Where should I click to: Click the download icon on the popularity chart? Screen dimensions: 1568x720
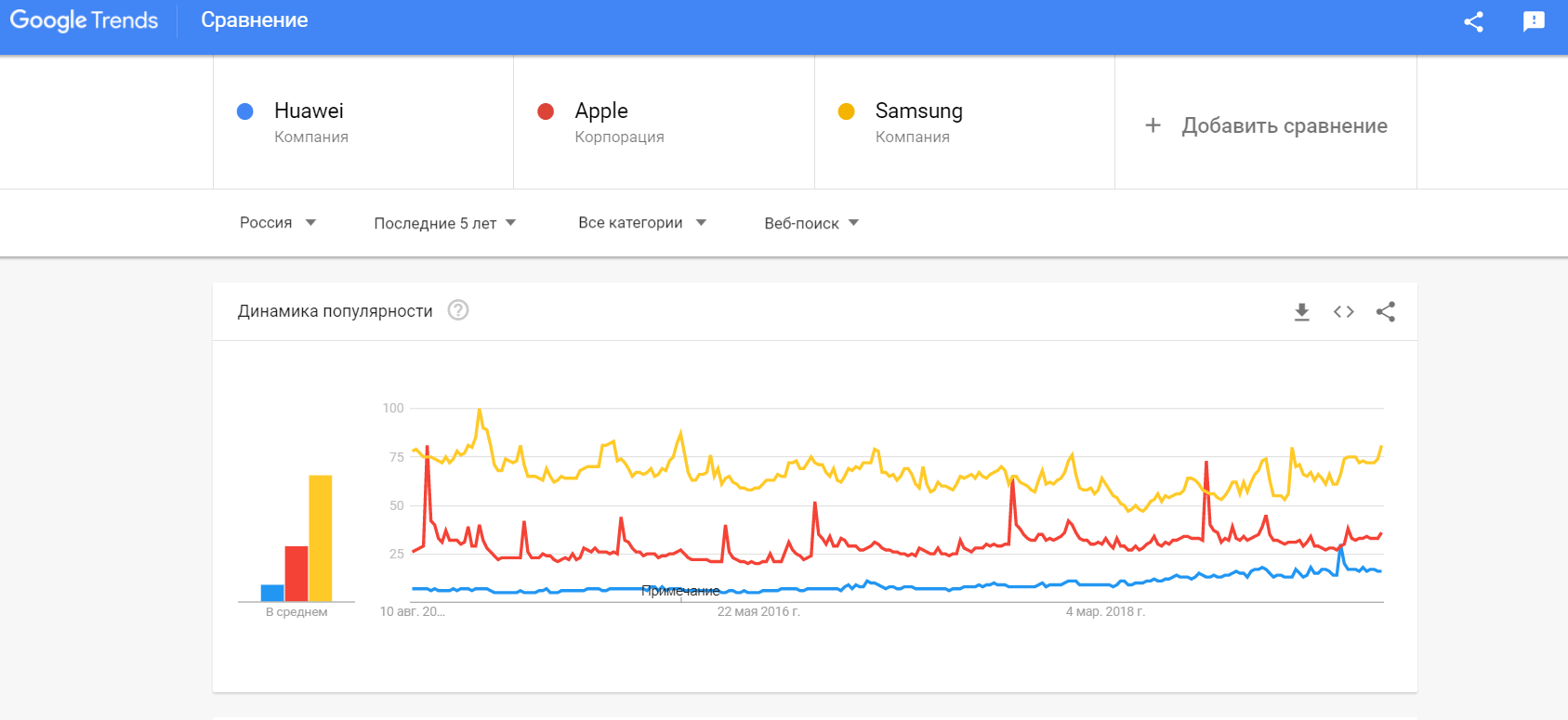point(1301,311)
